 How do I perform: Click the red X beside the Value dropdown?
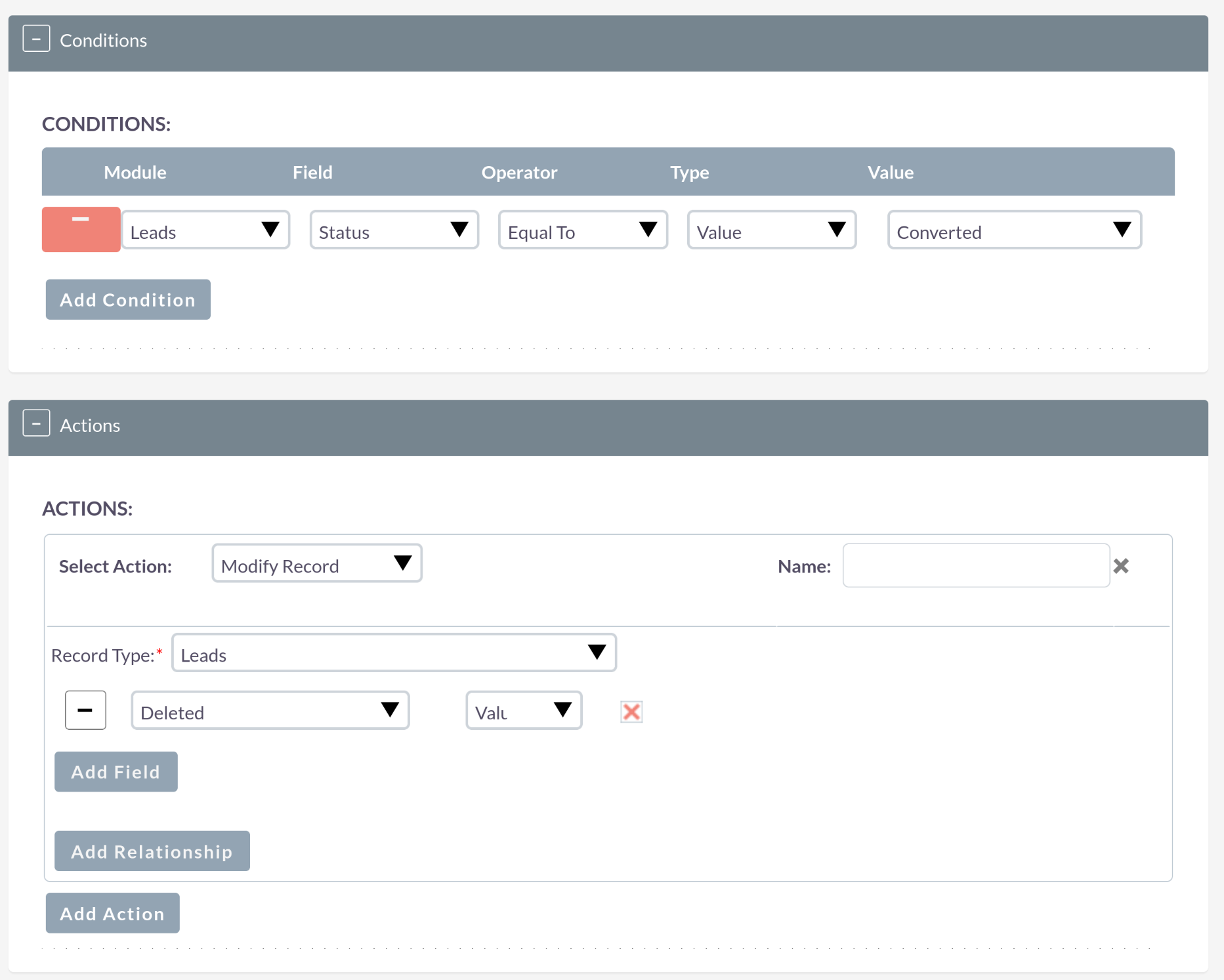click(631, 712)
